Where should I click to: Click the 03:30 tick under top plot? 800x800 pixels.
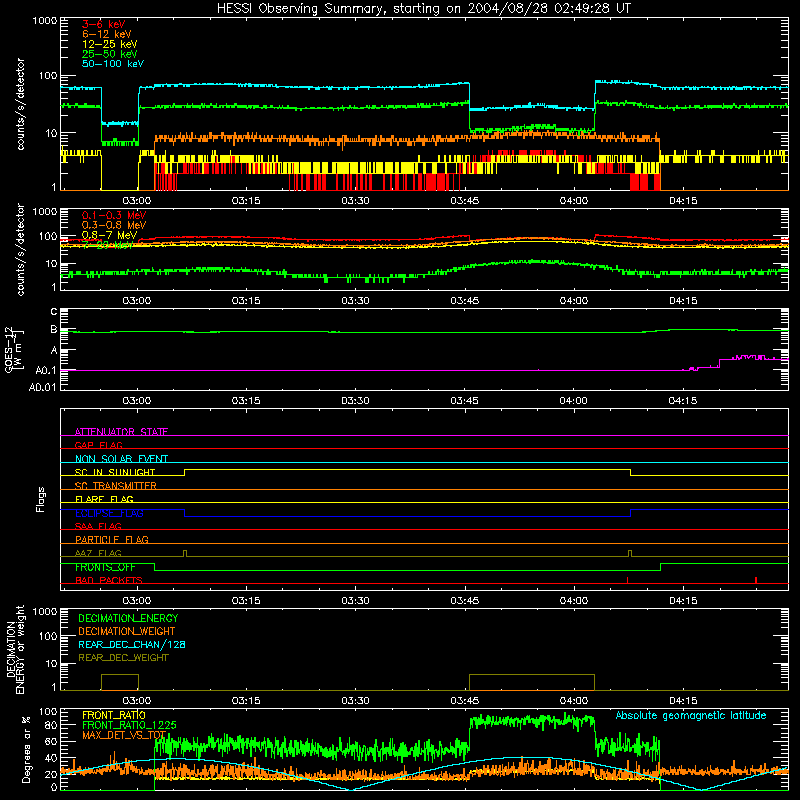355,201
